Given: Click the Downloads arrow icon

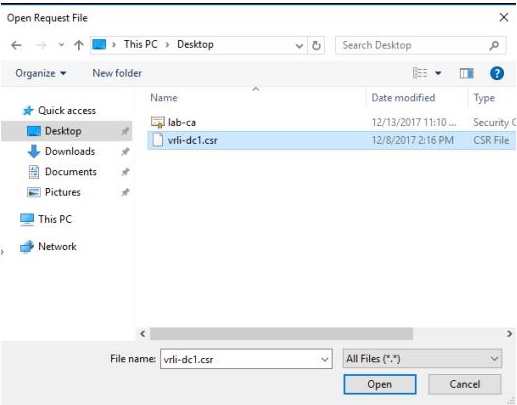Looking at the screenshot, I should point(33,151).
